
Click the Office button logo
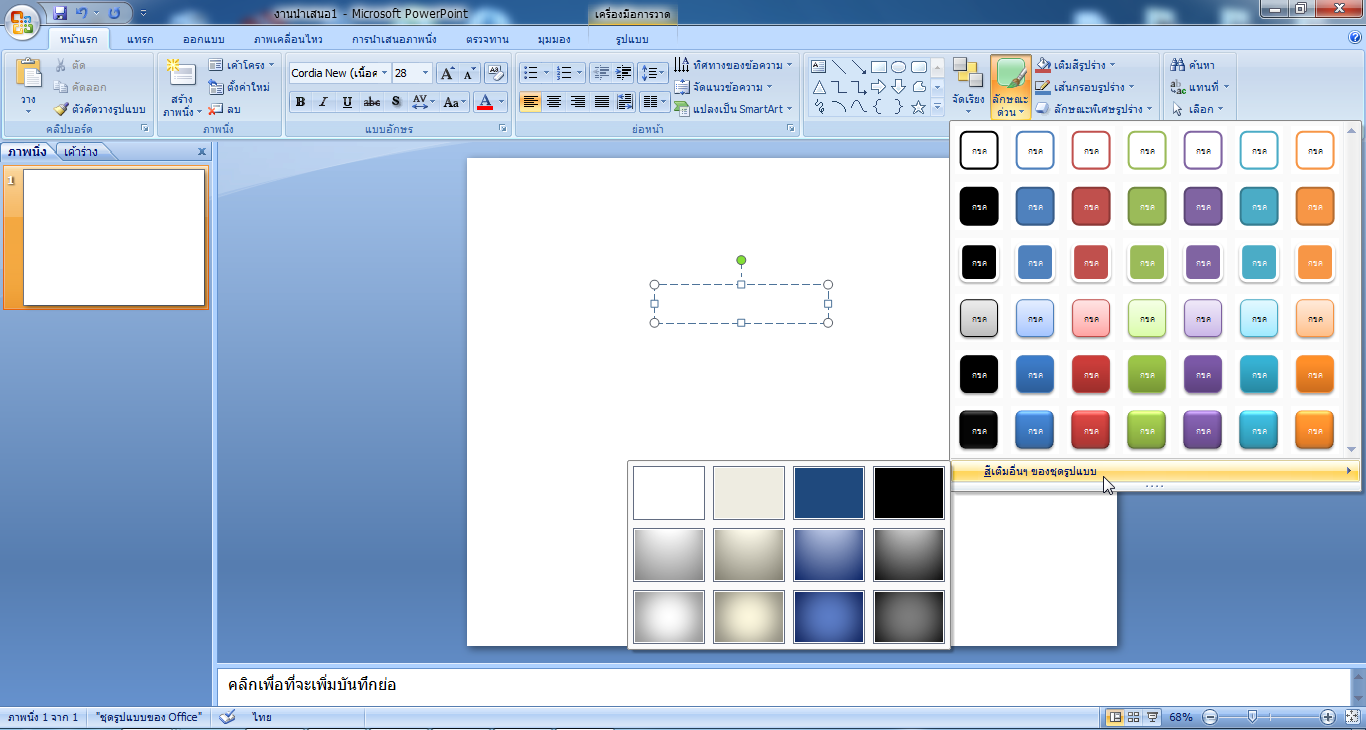22,22
